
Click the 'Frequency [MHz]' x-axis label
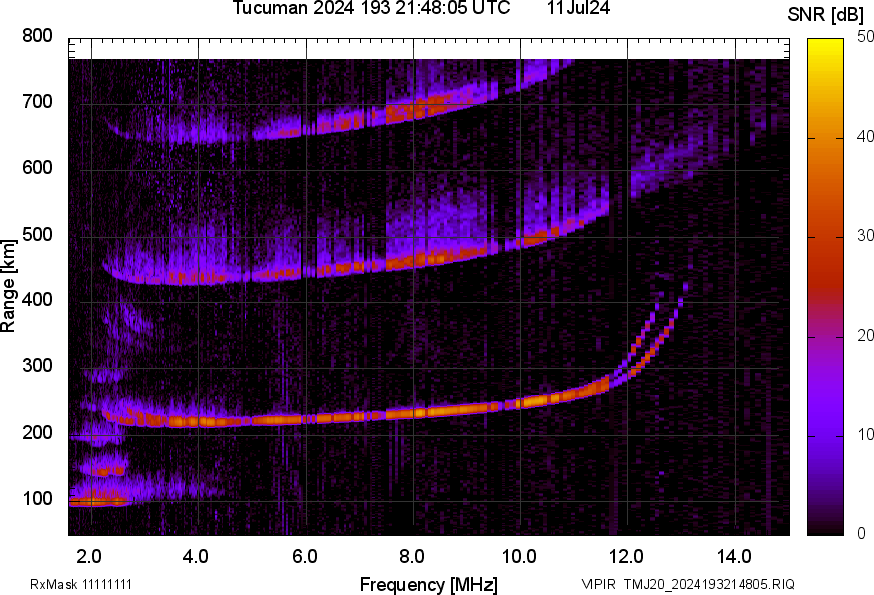[428, 583]
